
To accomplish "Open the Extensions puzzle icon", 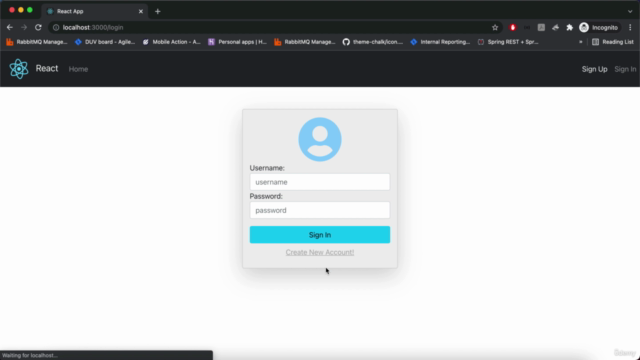I will (569, 27).
